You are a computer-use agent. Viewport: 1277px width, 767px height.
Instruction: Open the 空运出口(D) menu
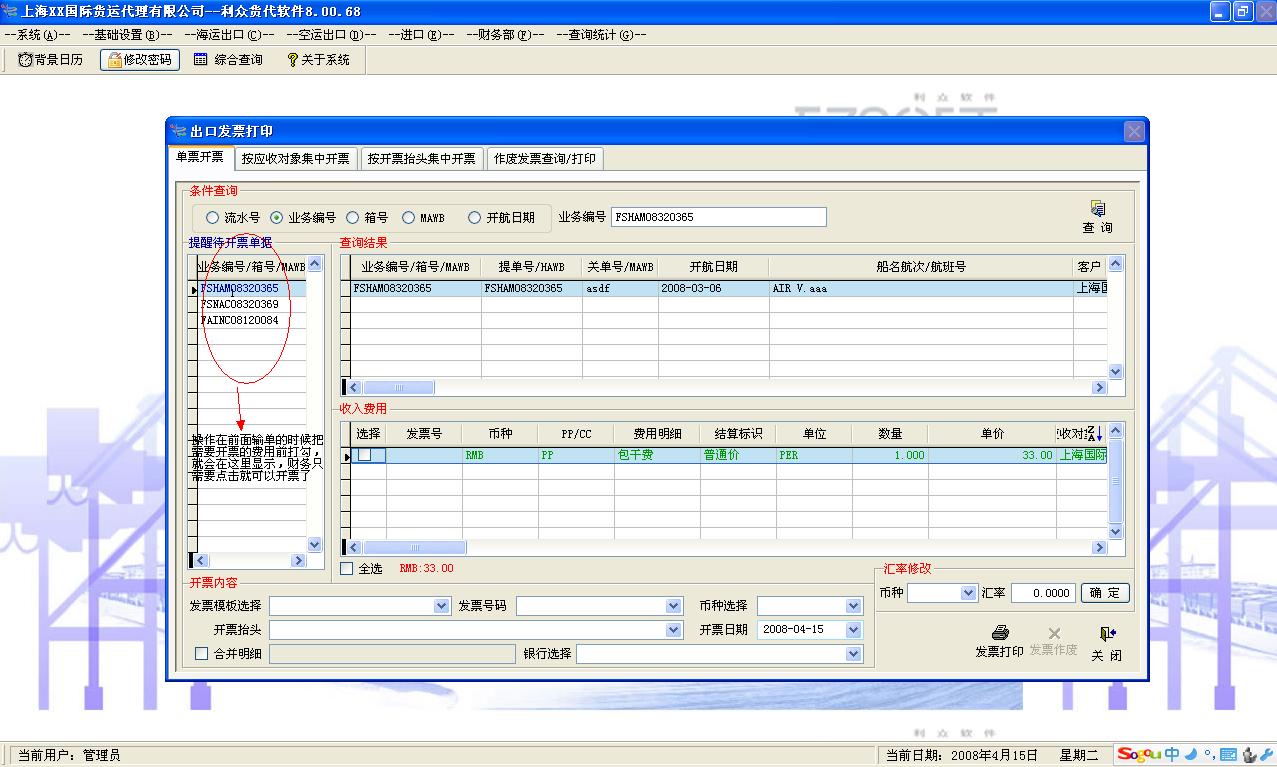tap(331, 35)
